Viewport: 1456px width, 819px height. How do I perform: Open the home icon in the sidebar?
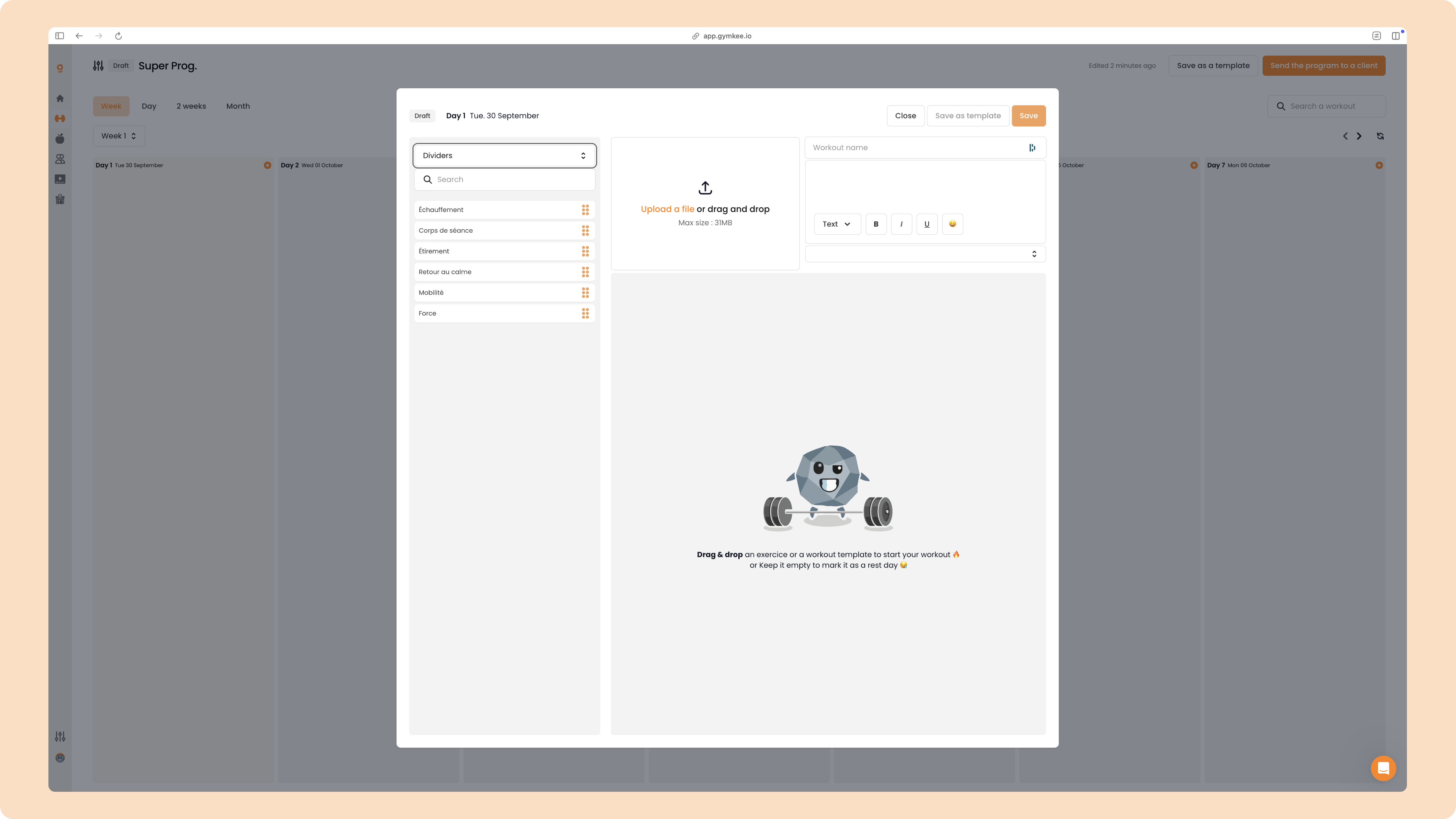click(x=60, y=99)
